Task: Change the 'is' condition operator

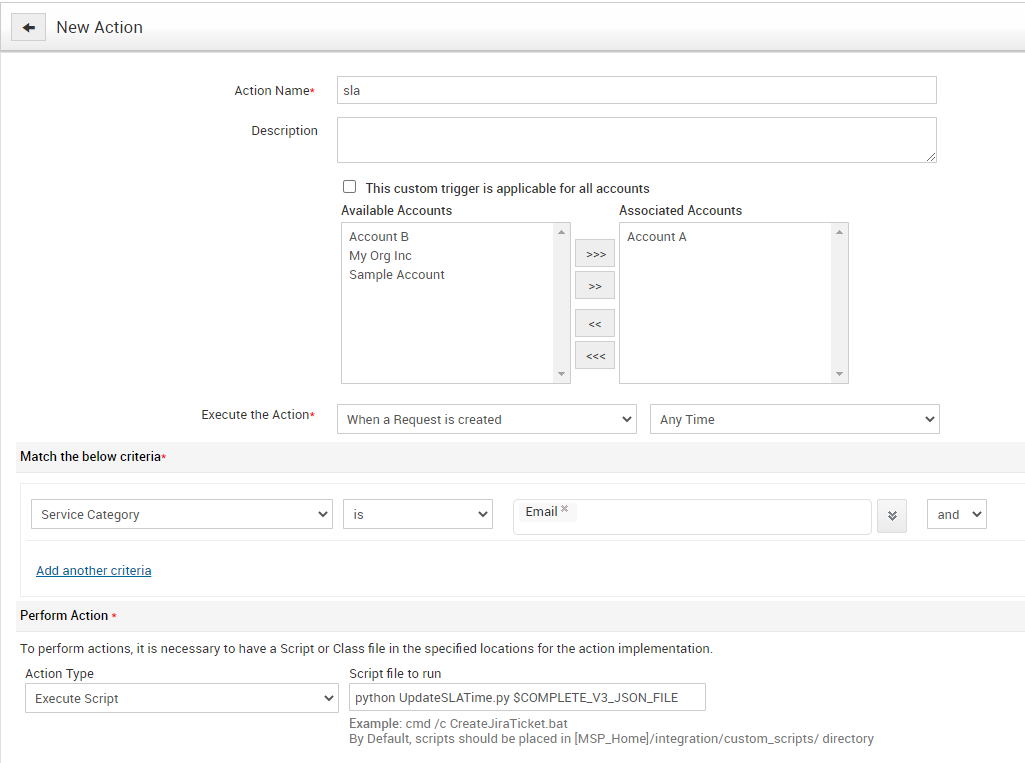Action: (417, 514)
